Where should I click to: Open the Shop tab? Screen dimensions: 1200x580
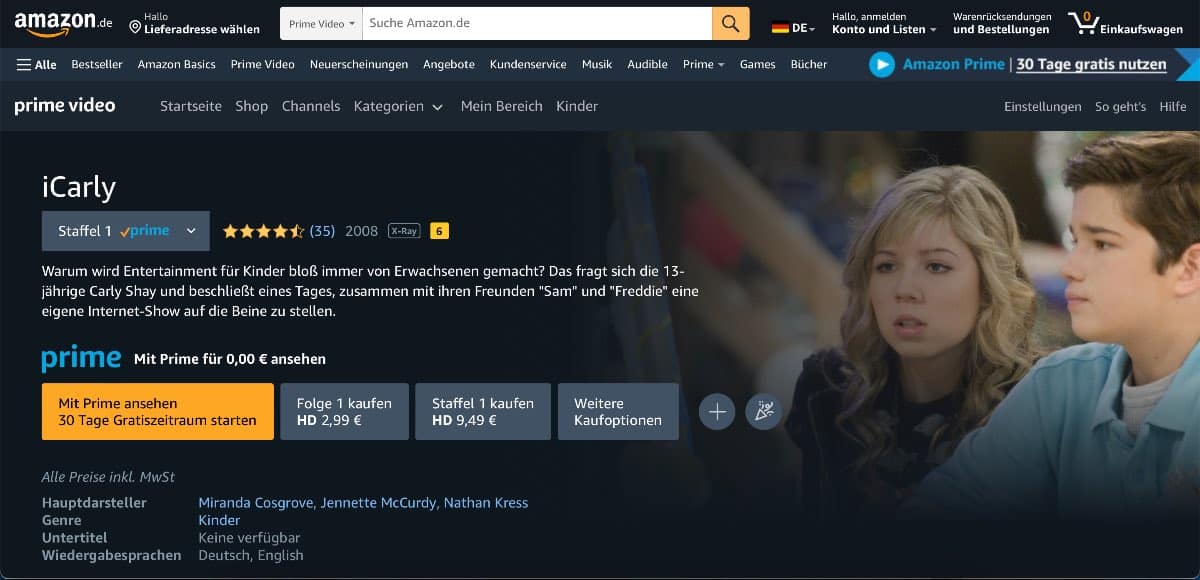[252, 106]
